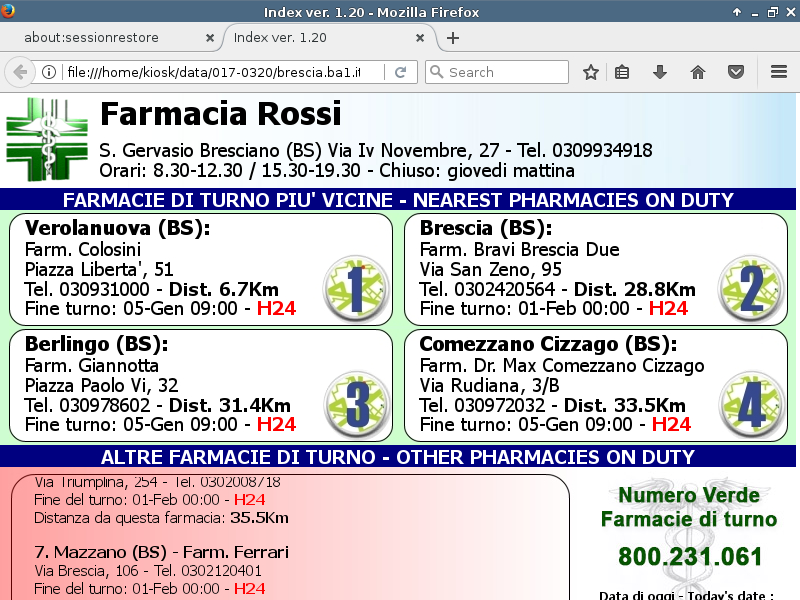Click the number 1 pharmacy badge
The image size is (800, 600).
click(356, 288)
